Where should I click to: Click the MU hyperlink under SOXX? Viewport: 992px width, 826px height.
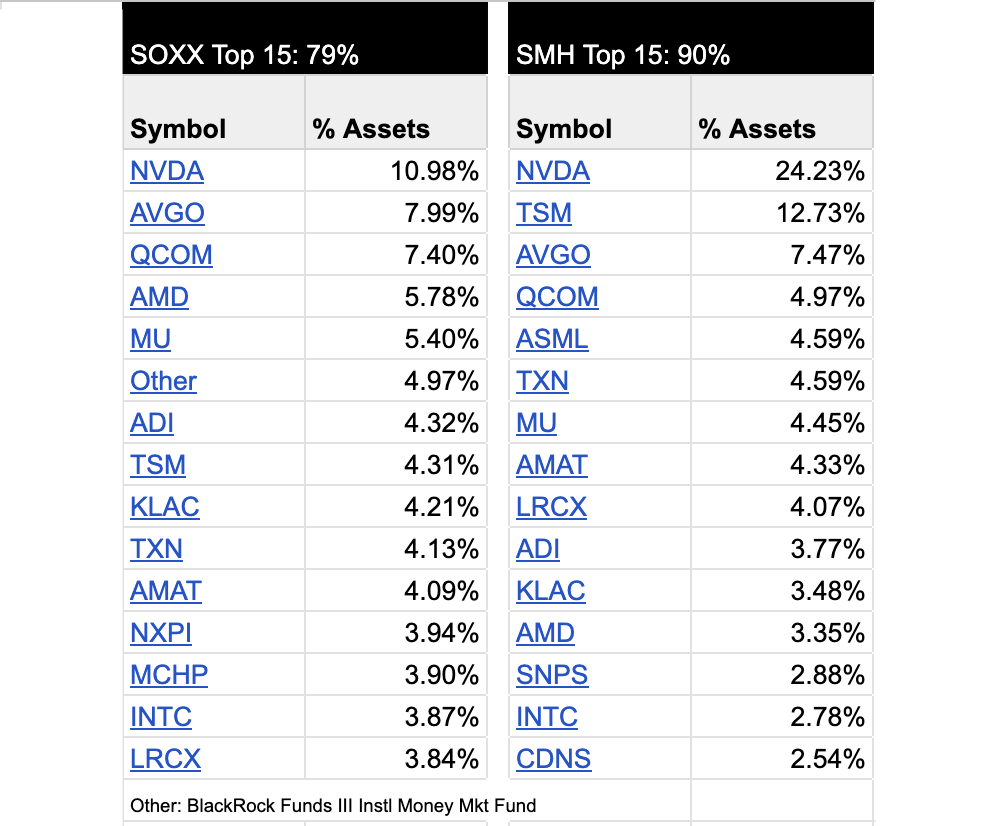click(x=150, y=338)
